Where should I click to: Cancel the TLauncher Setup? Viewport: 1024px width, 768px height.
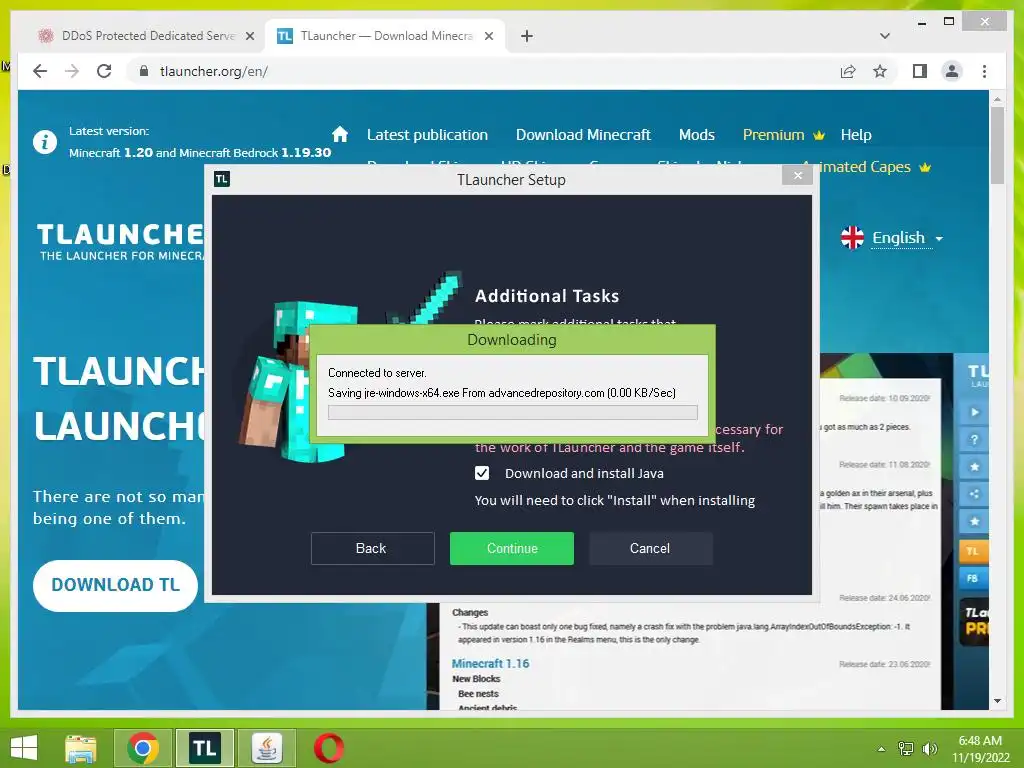click(x=650, y=548)
